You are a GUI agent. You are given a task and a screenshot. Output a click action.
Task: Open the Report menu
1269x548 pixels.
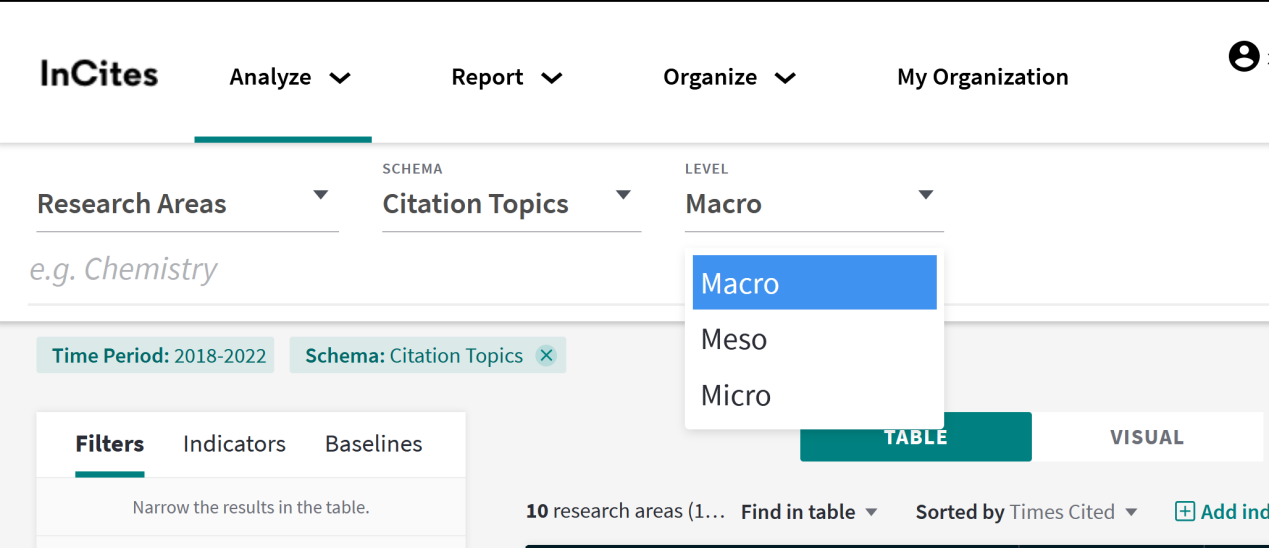pos(506,77)
